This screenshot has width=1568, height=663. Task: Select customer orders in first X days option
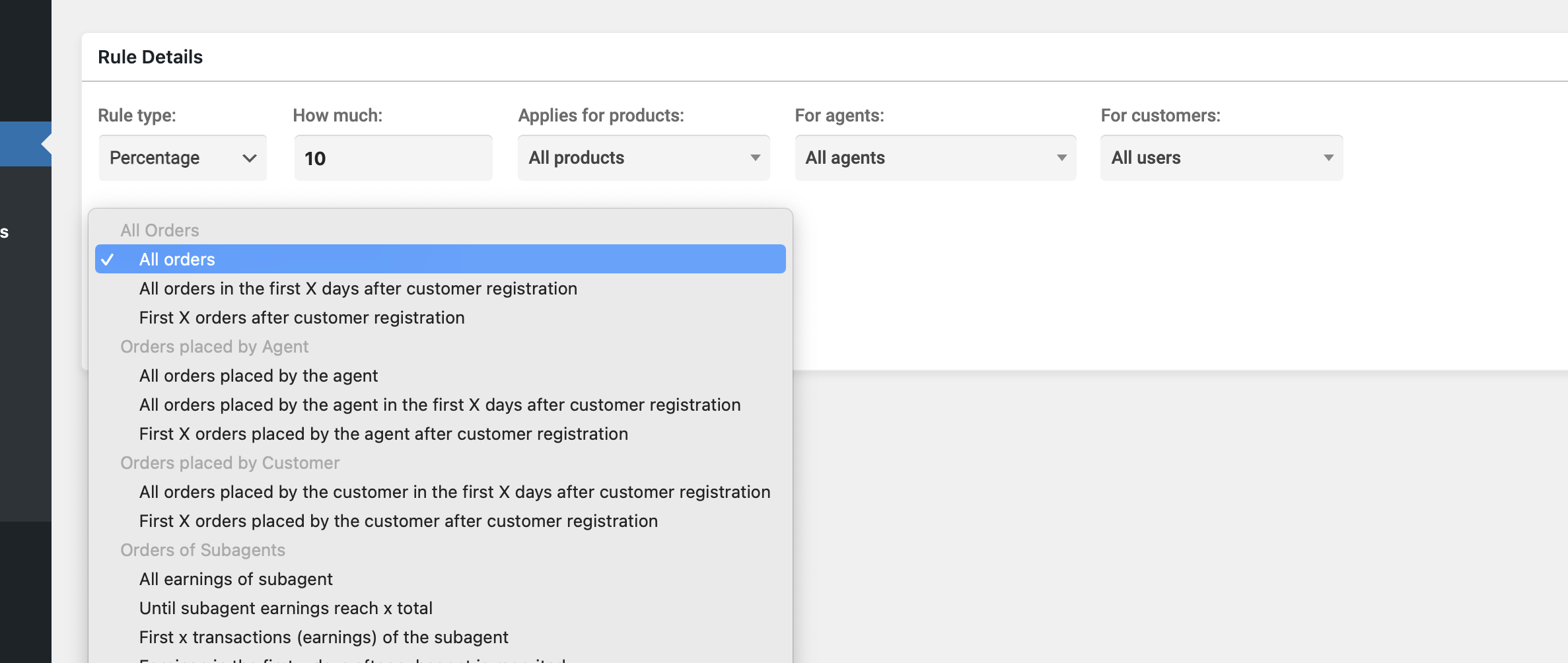coord(441,492)
